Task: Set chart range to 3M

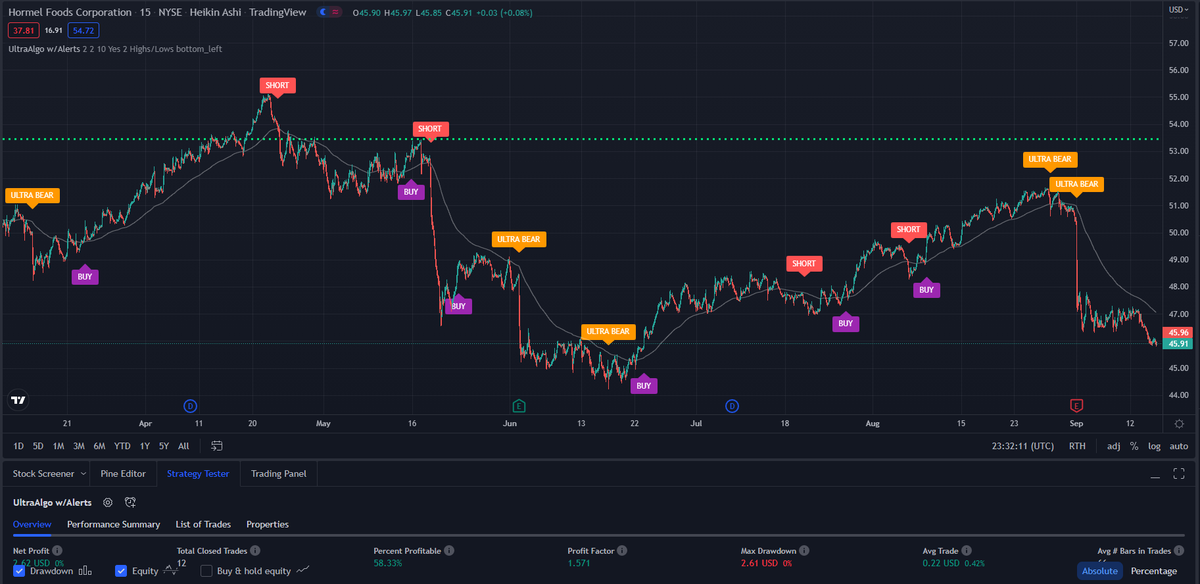Action: coord(78,446)
